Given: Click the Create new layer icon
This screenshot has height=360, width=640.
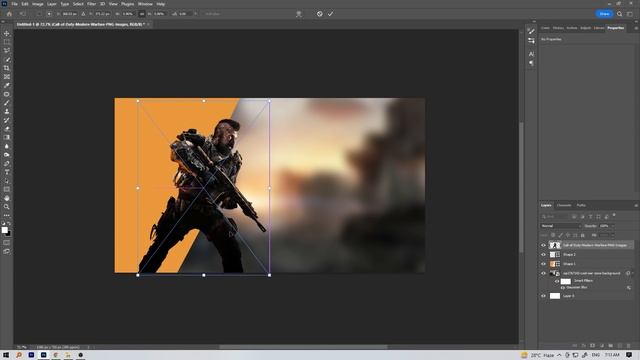Looking at the screenshot, I should click(620, 346).
